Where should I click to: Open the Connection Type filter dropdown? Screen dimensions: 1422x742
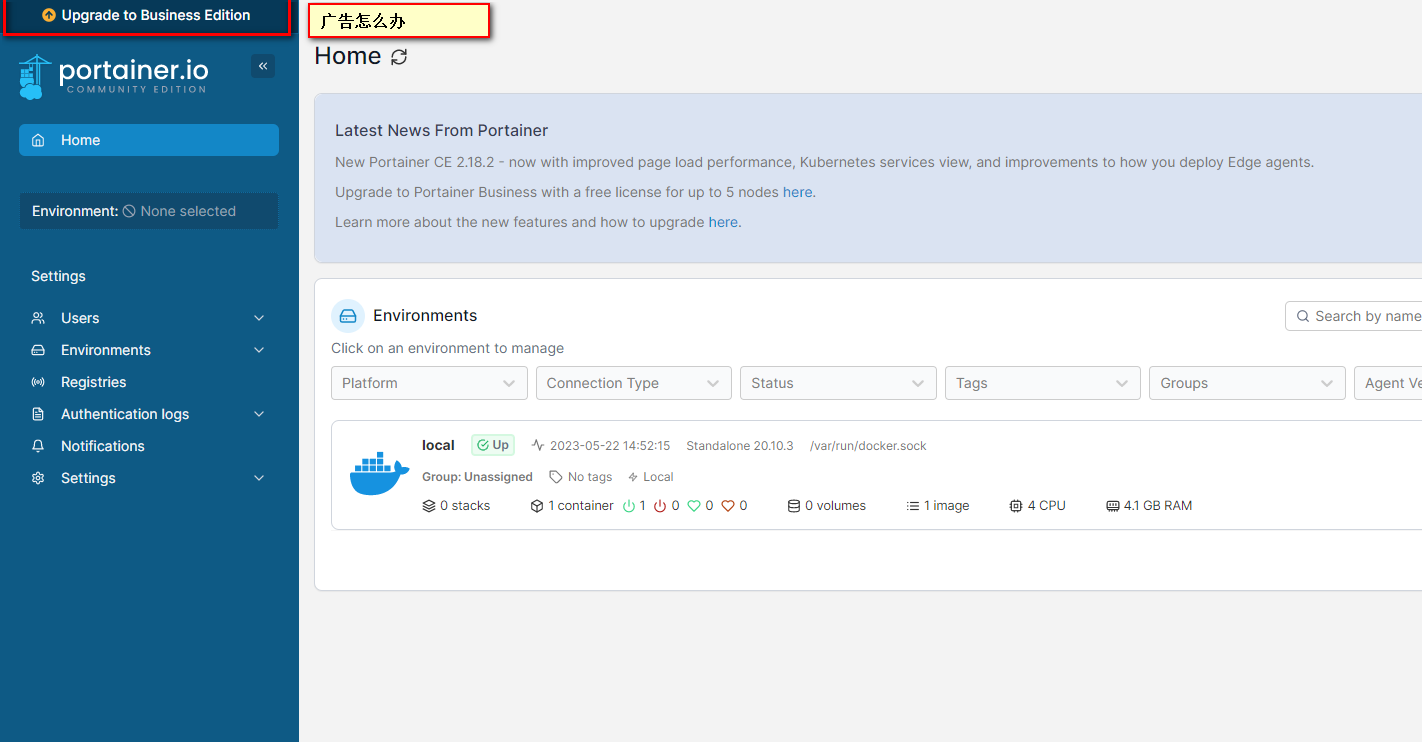coord(633,383)
